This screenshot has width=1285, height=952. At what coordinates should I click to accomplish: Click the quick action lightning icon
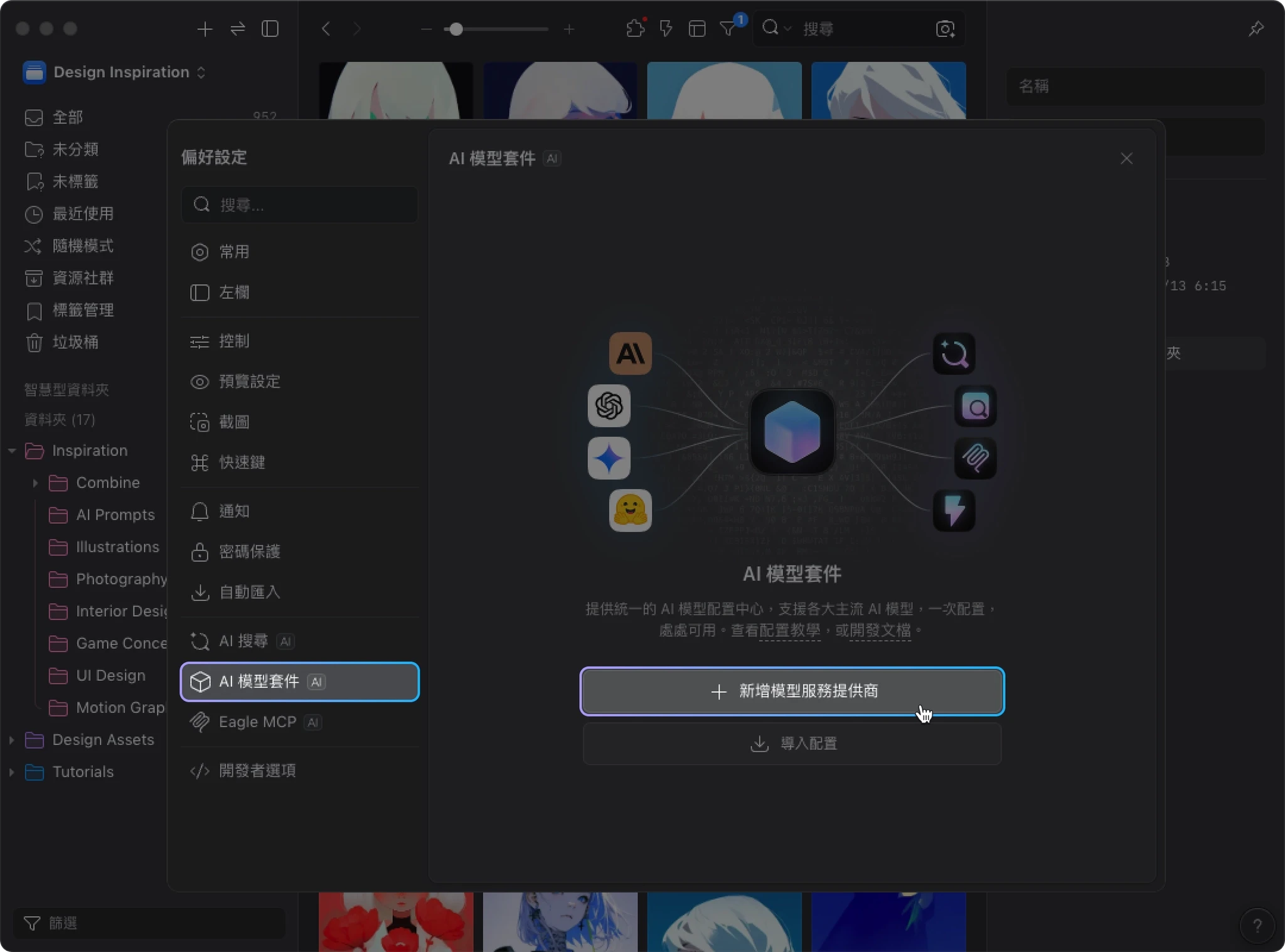pyautogui.click(x=666, y=29)
